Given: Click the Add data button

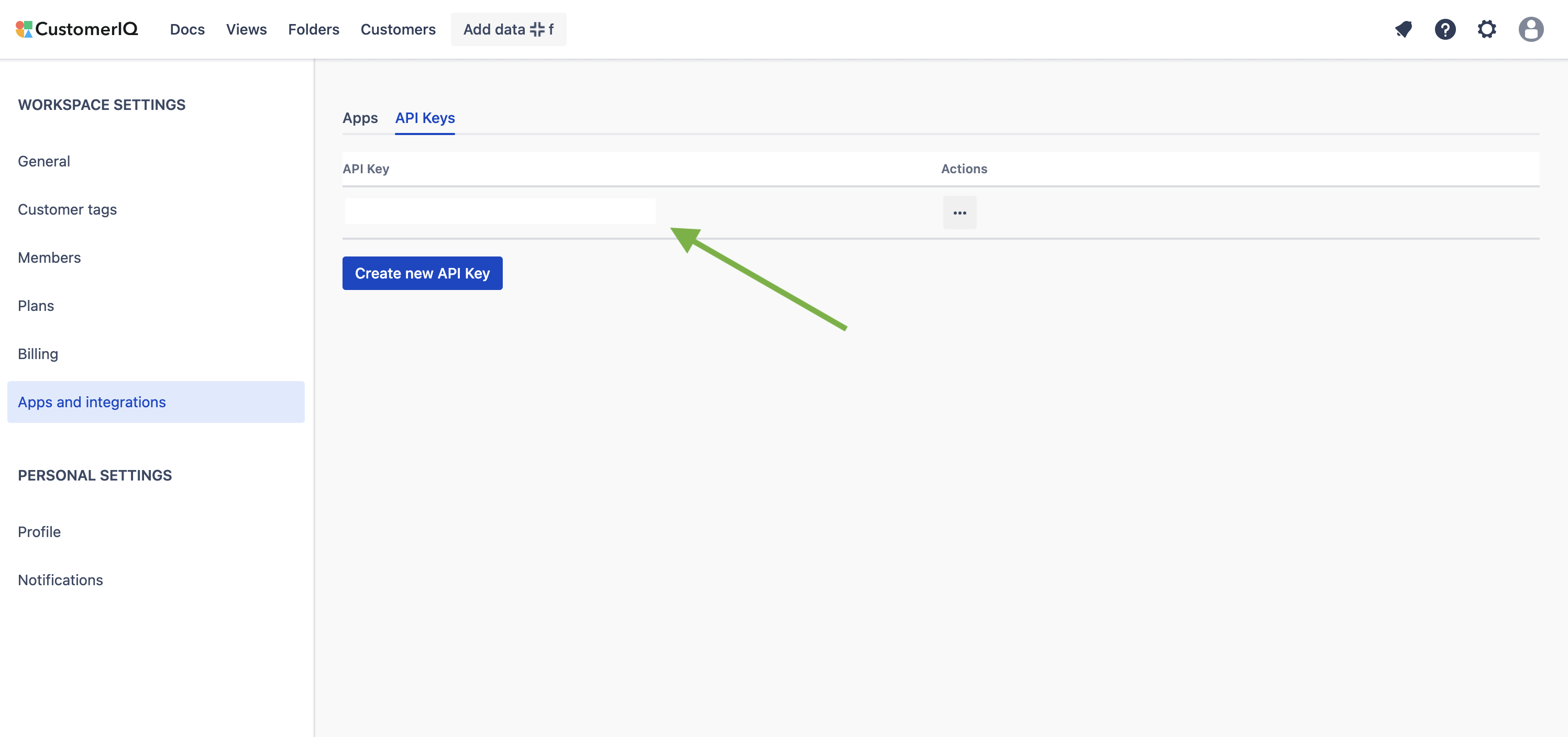Looking at the screenshot, I should coord(508,29).
